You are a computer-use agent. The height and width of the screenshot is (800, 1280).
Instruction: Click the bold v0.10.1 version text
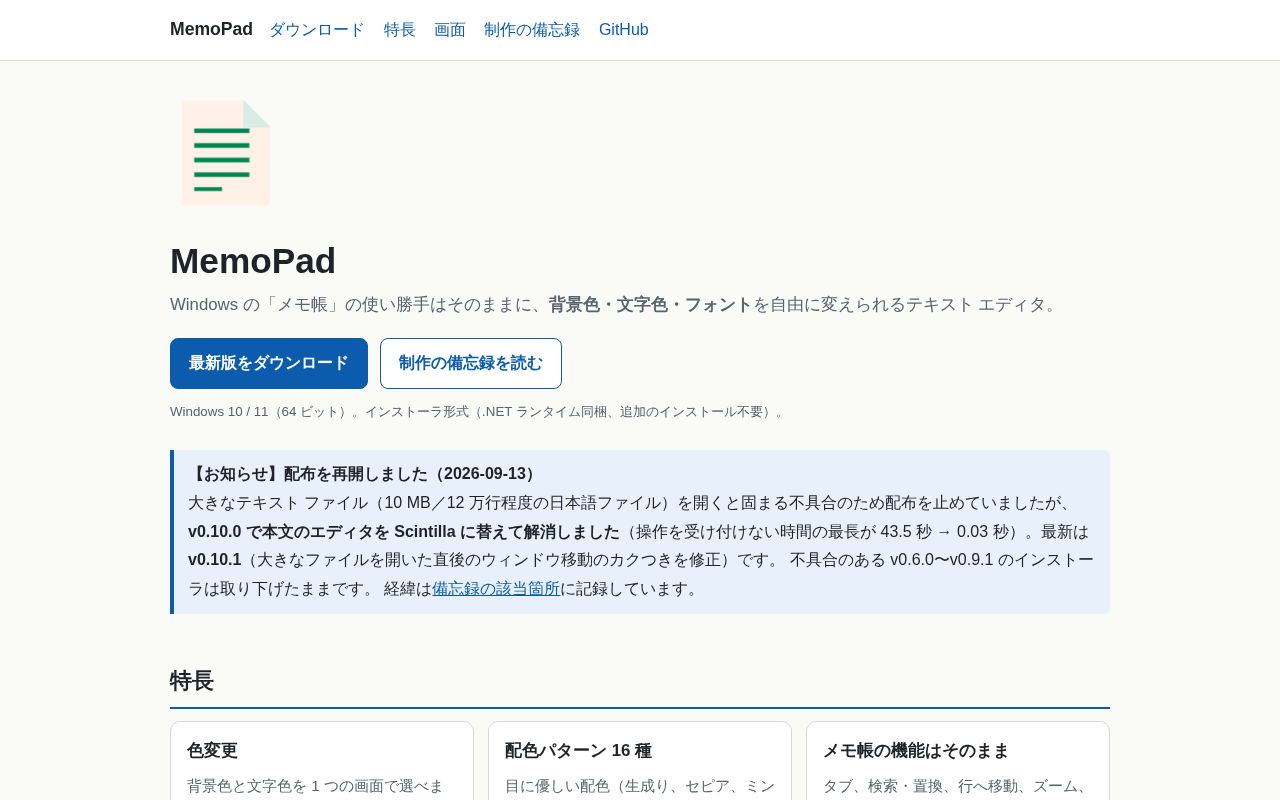[215, 560]
